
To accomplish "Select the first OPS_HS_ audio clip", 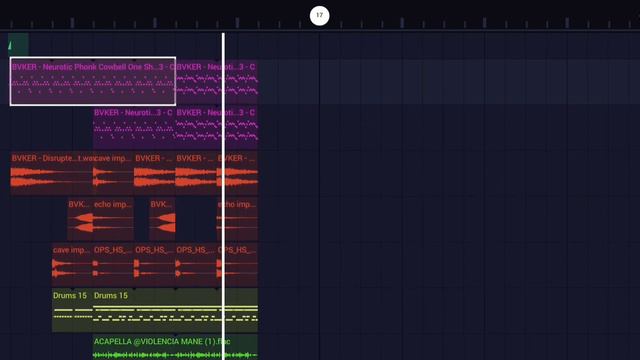I will click(113, 264).
